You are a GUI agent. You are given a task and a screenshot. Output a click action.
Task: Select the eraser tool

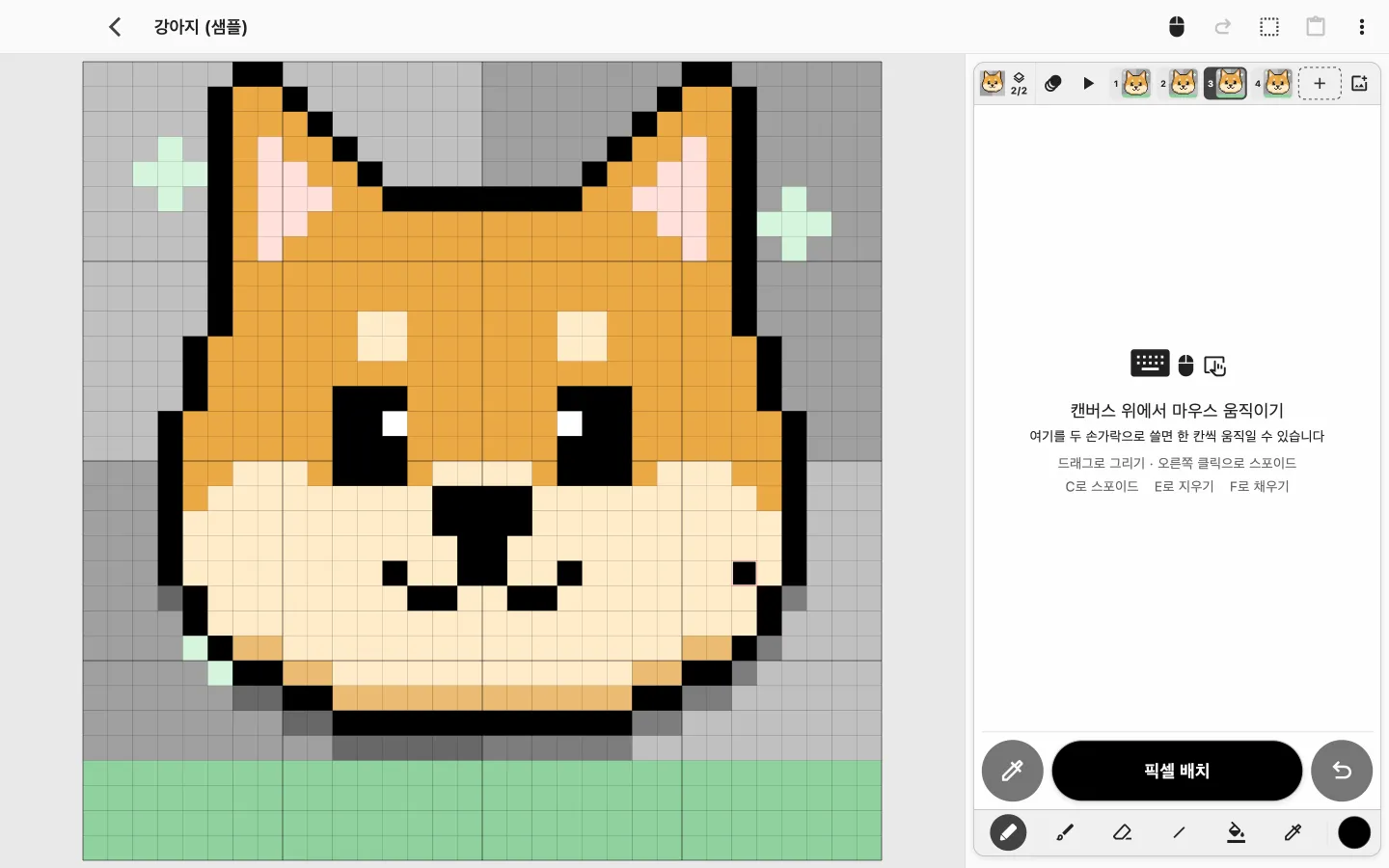pyautogui.click(x=1122, y=832)
